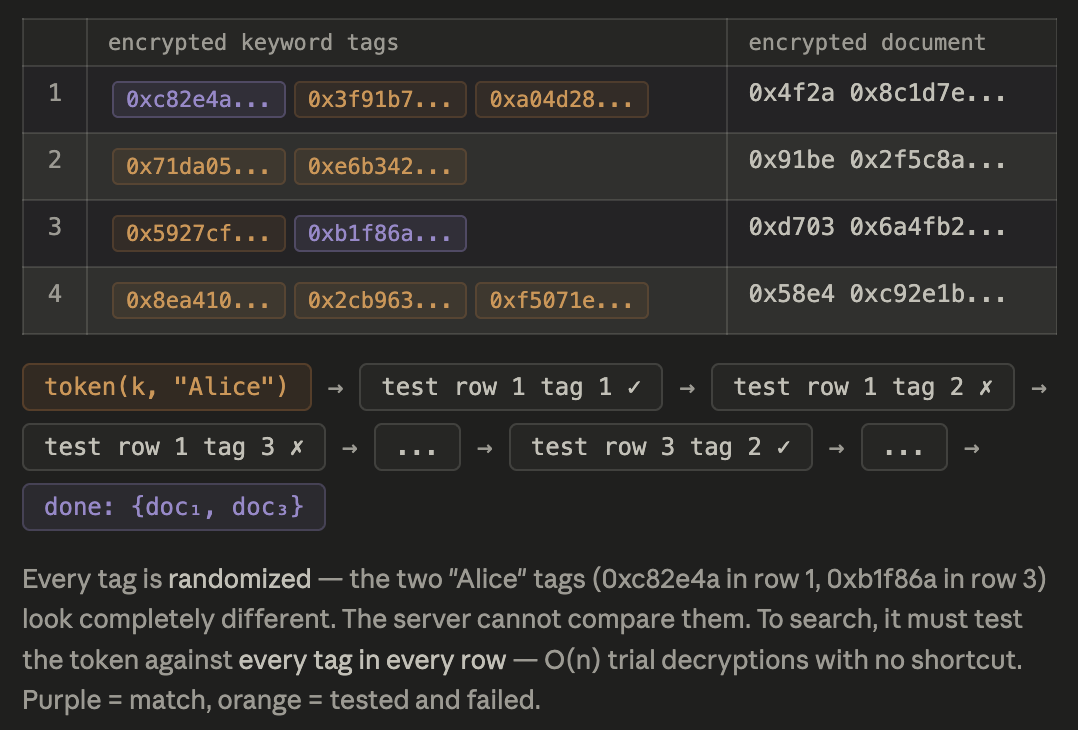
Task: Select the 0x71da05 keyword tag
Action: [199, 167]
